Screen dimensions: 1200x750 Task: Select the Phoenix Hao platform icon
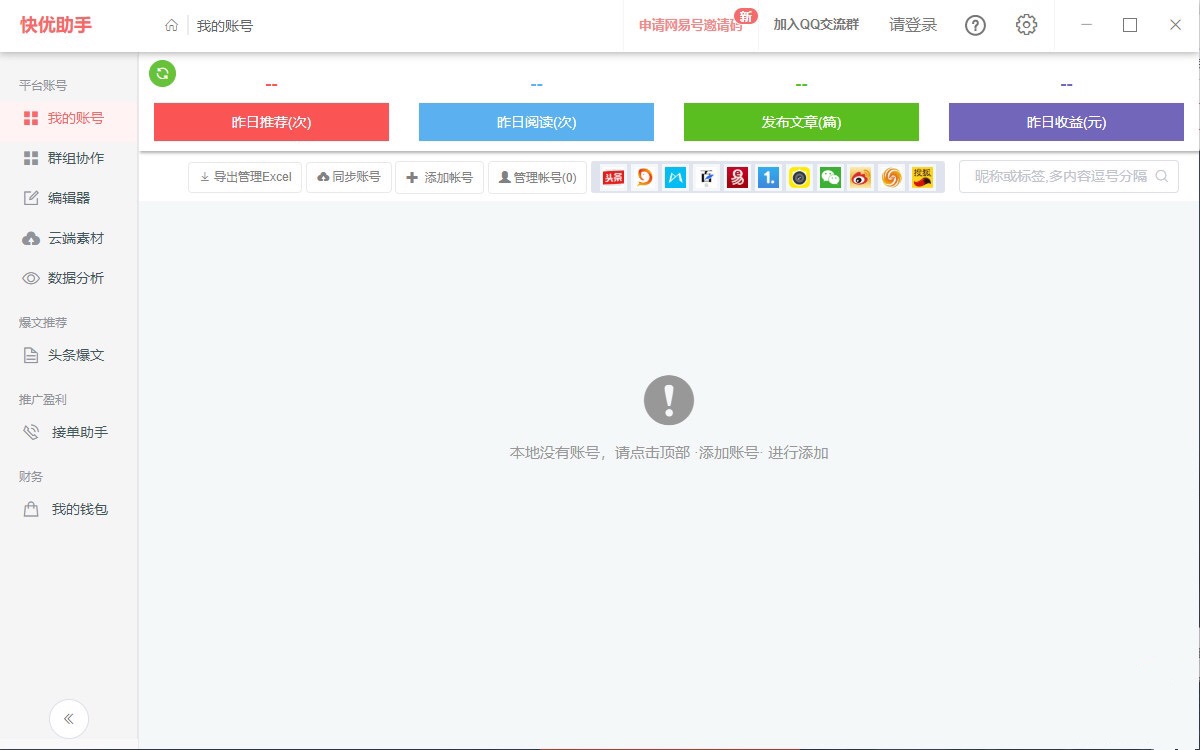pos(892,177)
